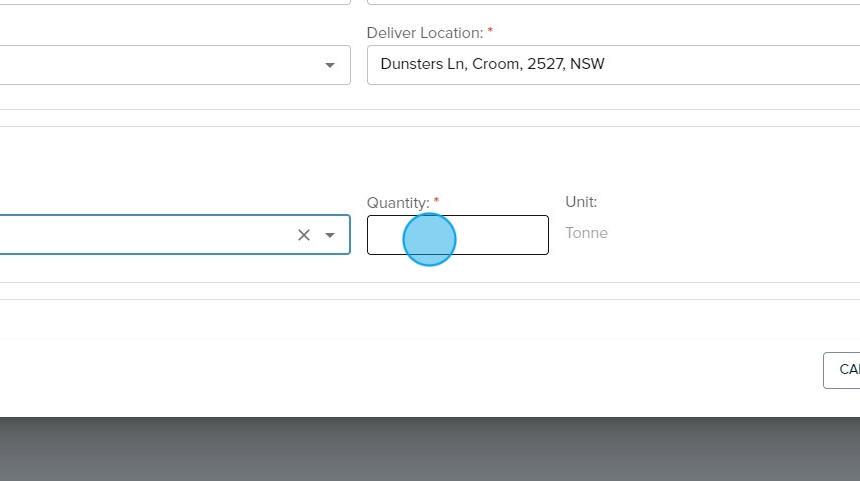
Task: Expand the dropdown arrow beside the X icon
Action: tap(330, 235)
